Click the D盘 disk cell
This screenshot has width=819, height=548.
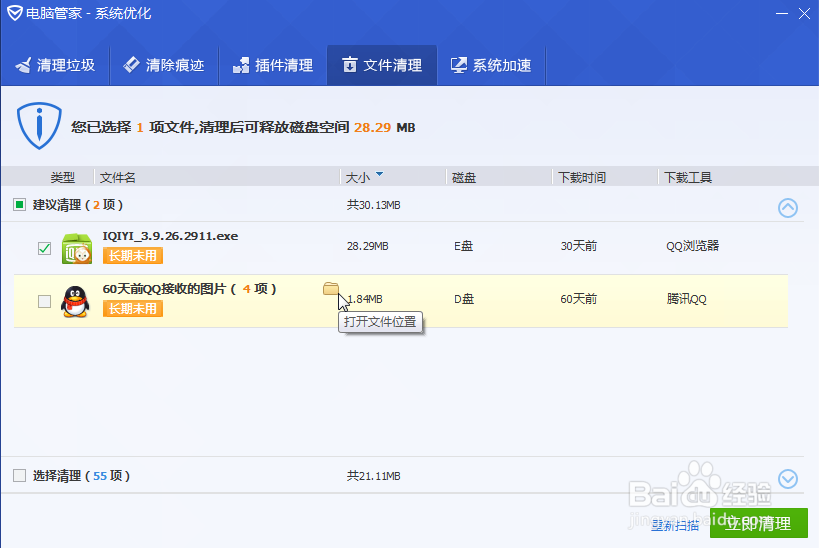(x=464, y=299)
